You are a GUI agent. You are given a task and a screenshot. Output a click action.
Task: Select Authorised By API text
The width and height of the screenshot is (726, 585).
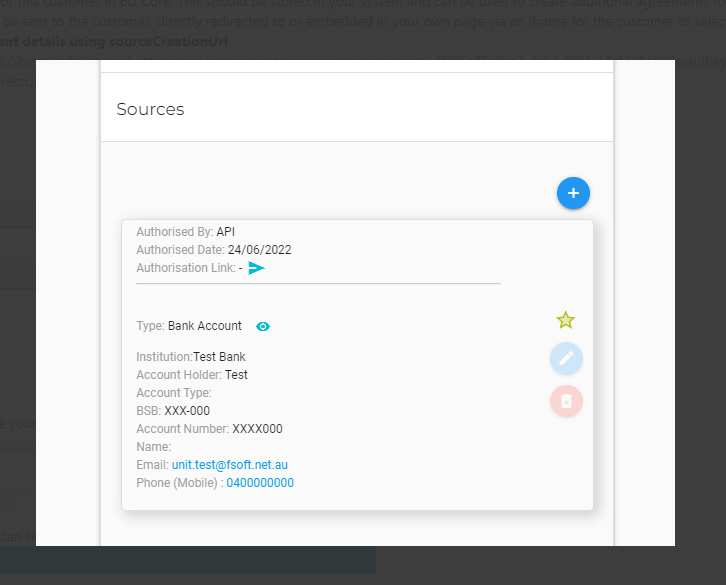[186, 232]
